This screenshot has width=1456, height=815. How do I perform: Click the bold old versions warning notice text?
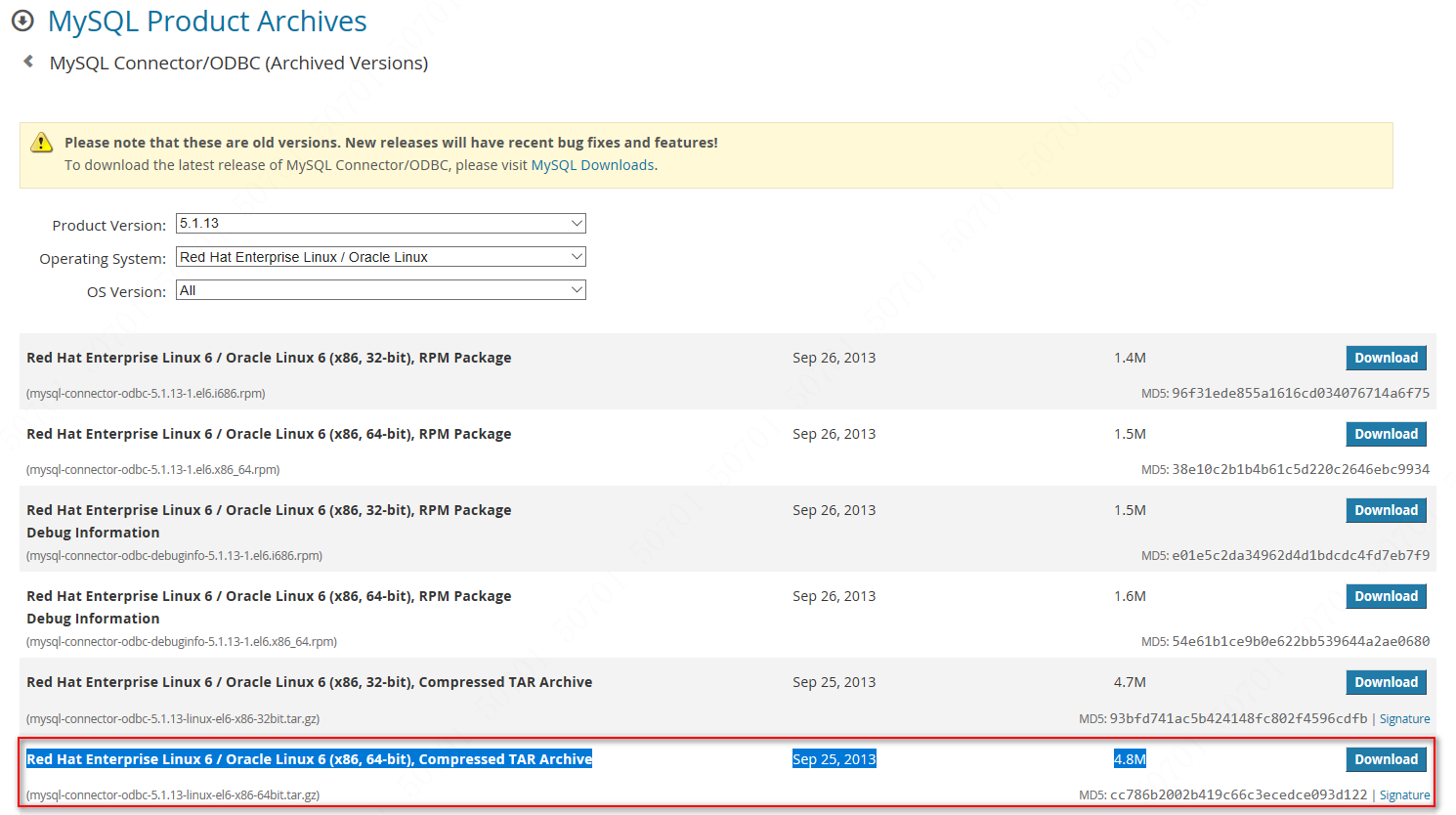(x=391, y=143)
